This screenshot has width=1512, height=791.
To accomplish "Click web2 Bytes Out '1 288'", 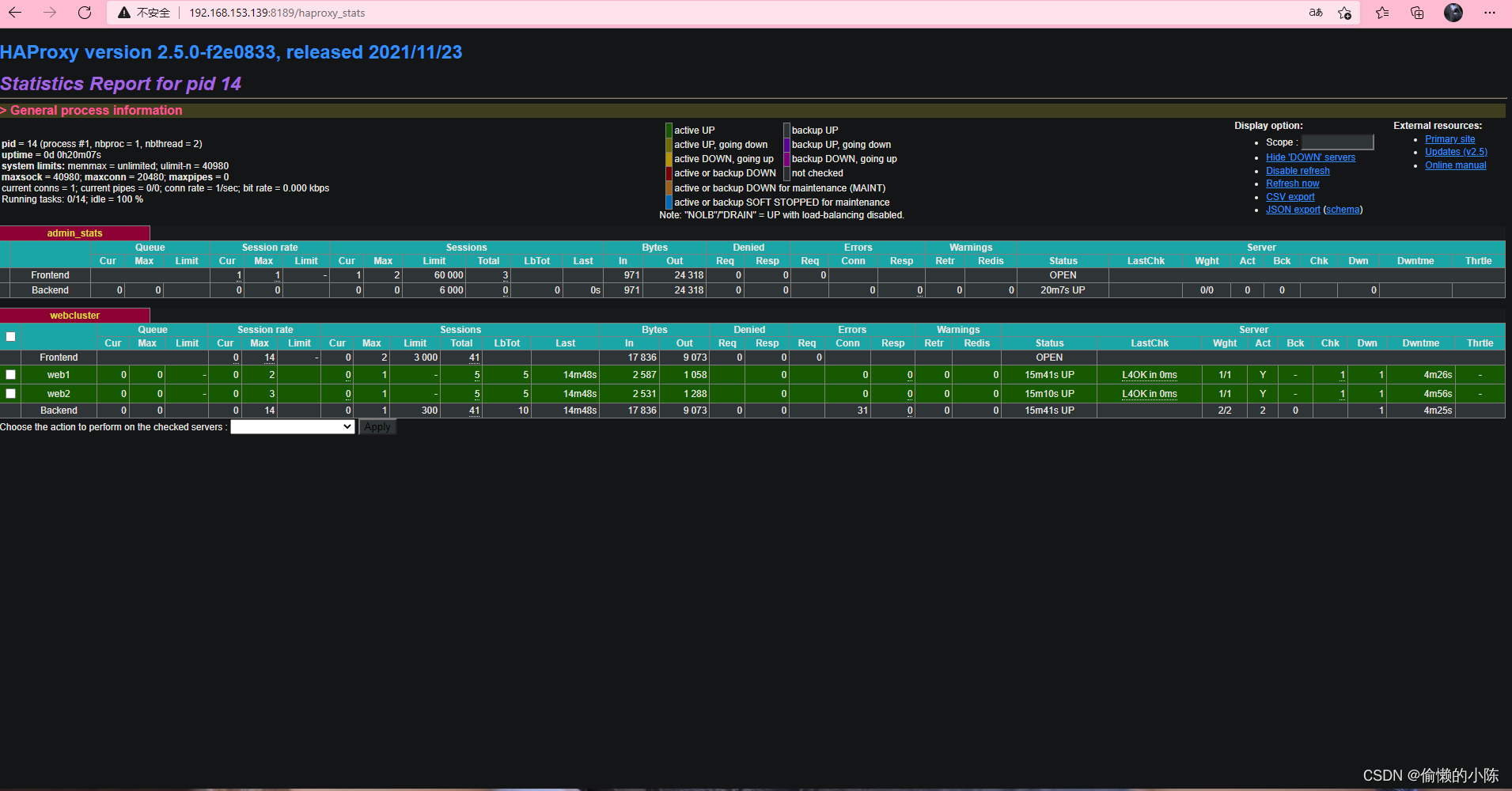I will click(695, 394).
